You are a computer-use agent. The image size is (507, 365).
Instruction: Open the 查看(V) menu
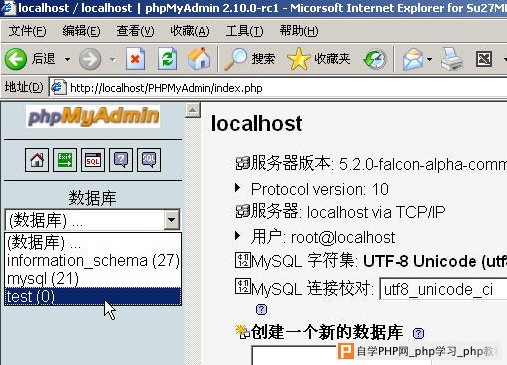(135, 31)
